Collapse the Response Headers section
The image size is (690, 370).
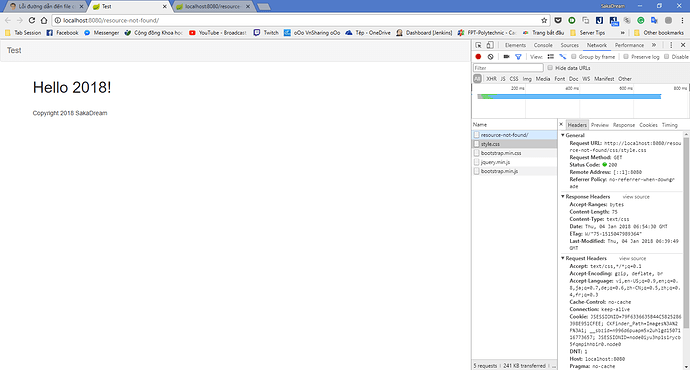click(x=563, y=197)
